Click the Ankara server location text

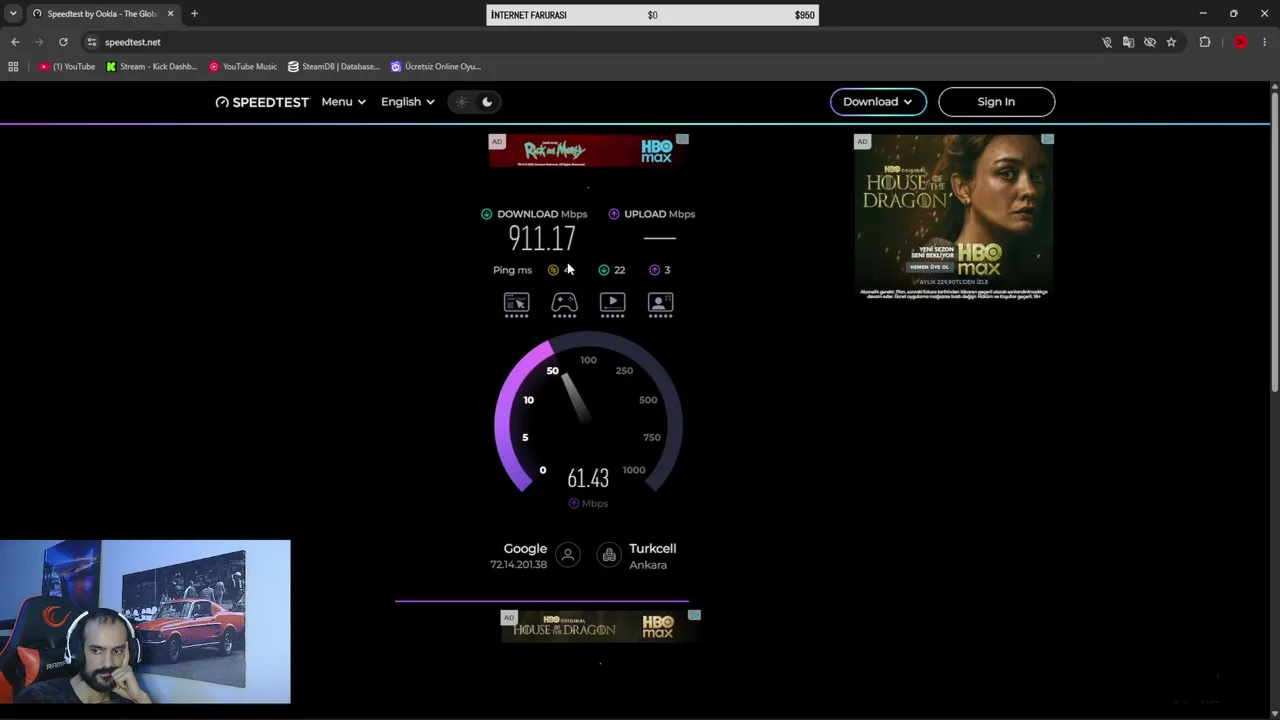648,565
